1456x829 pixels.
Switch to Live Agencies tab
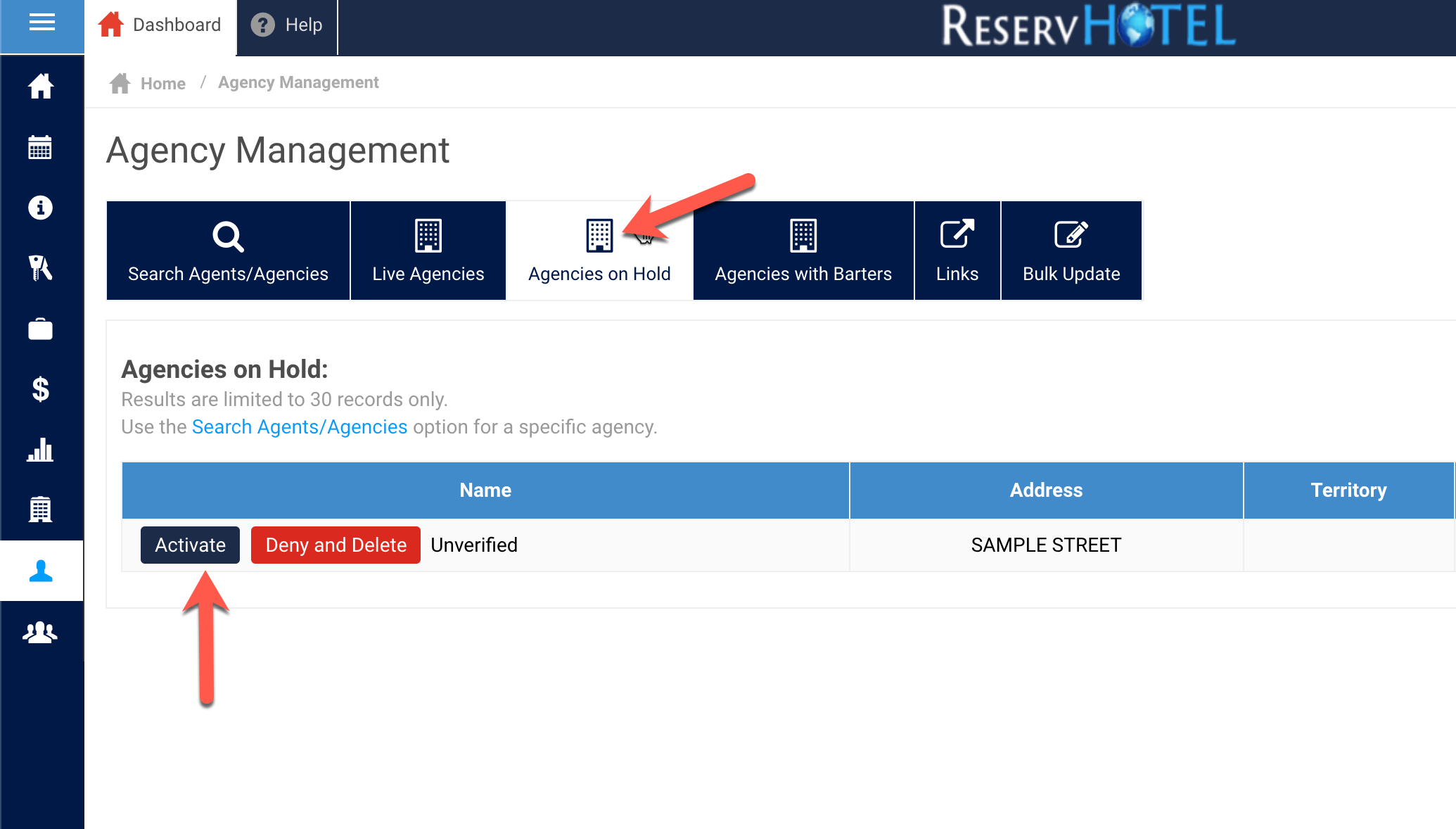428,251
